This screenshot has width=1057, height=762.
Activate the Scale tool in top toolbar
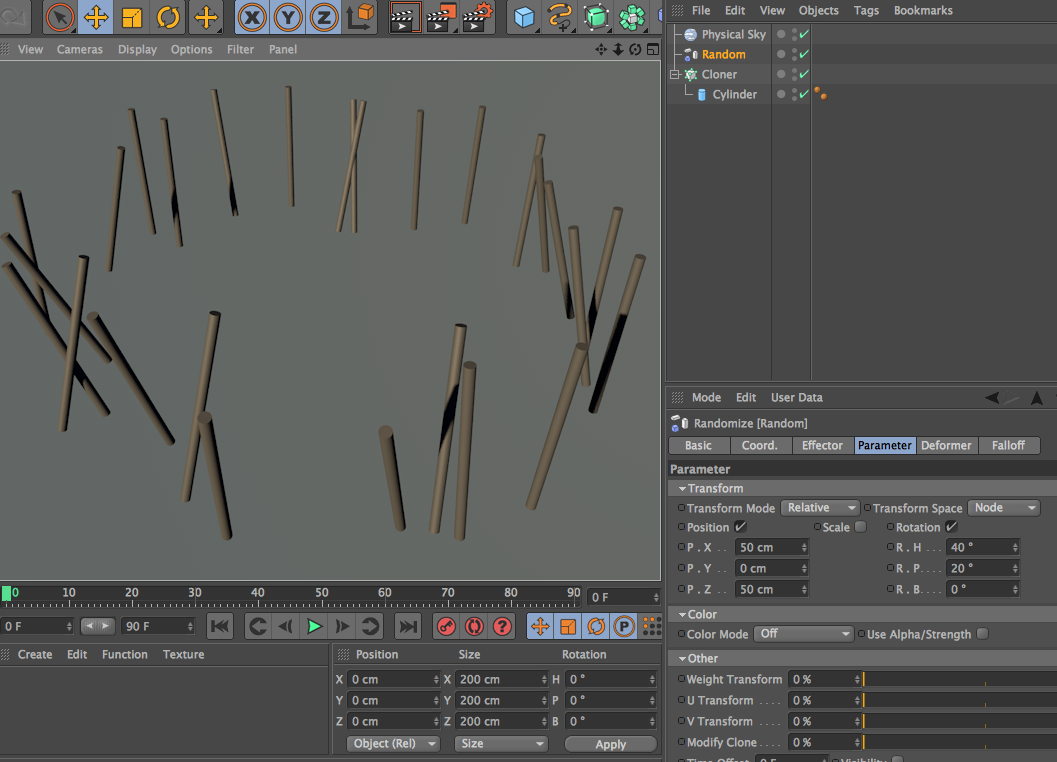132,17
